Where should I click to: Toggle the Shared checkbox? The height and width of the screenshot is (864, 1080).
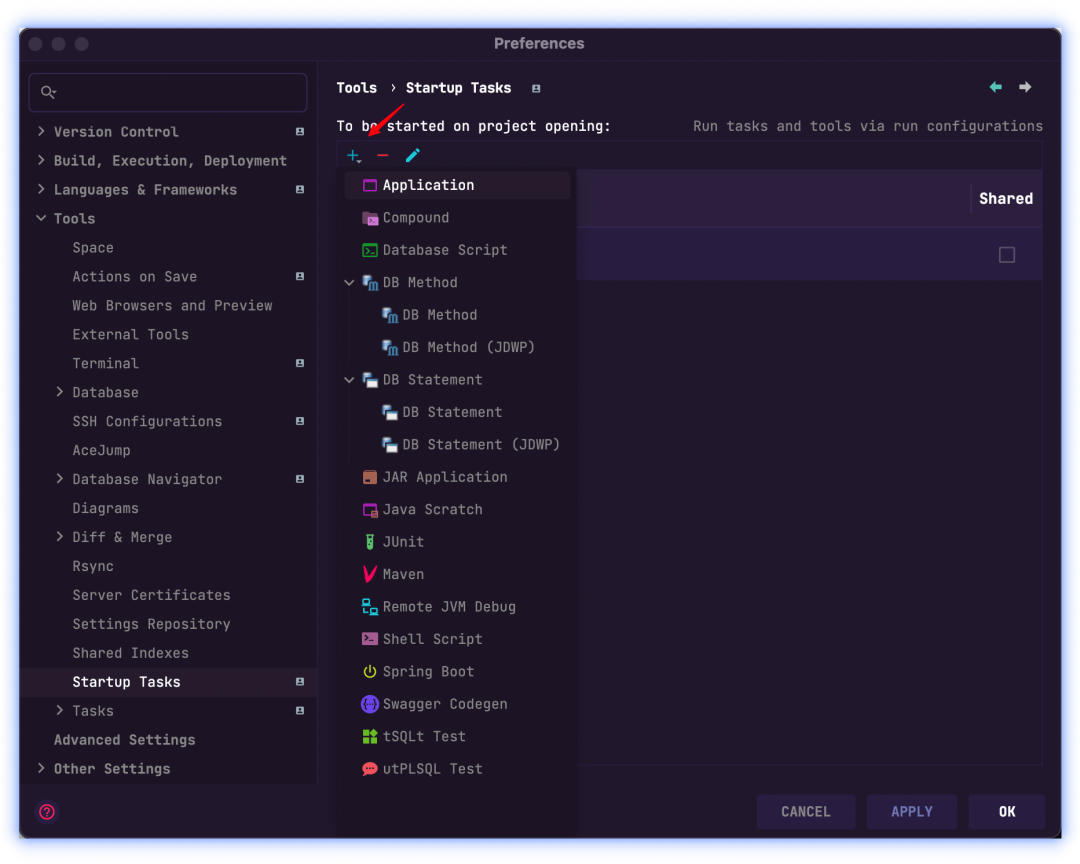(x=1007, y=255)
